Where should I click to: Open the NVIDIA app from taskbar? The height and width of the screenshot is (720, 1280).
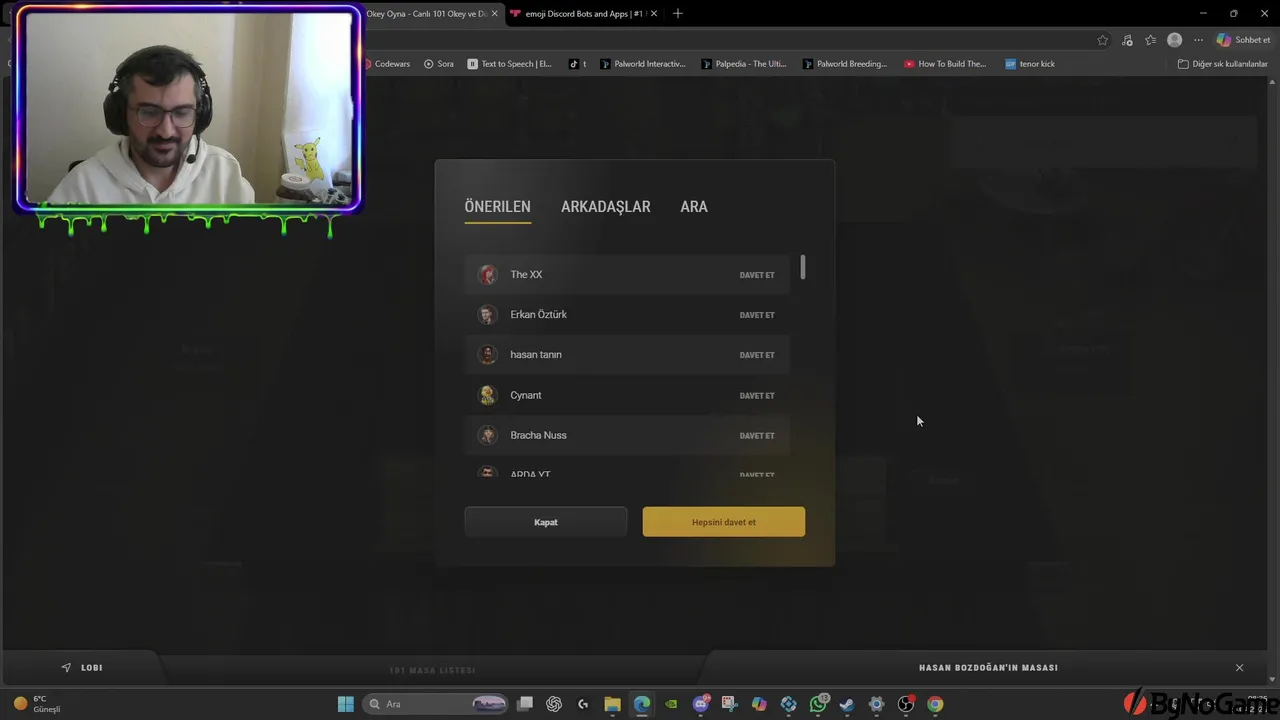coord(671,704)
